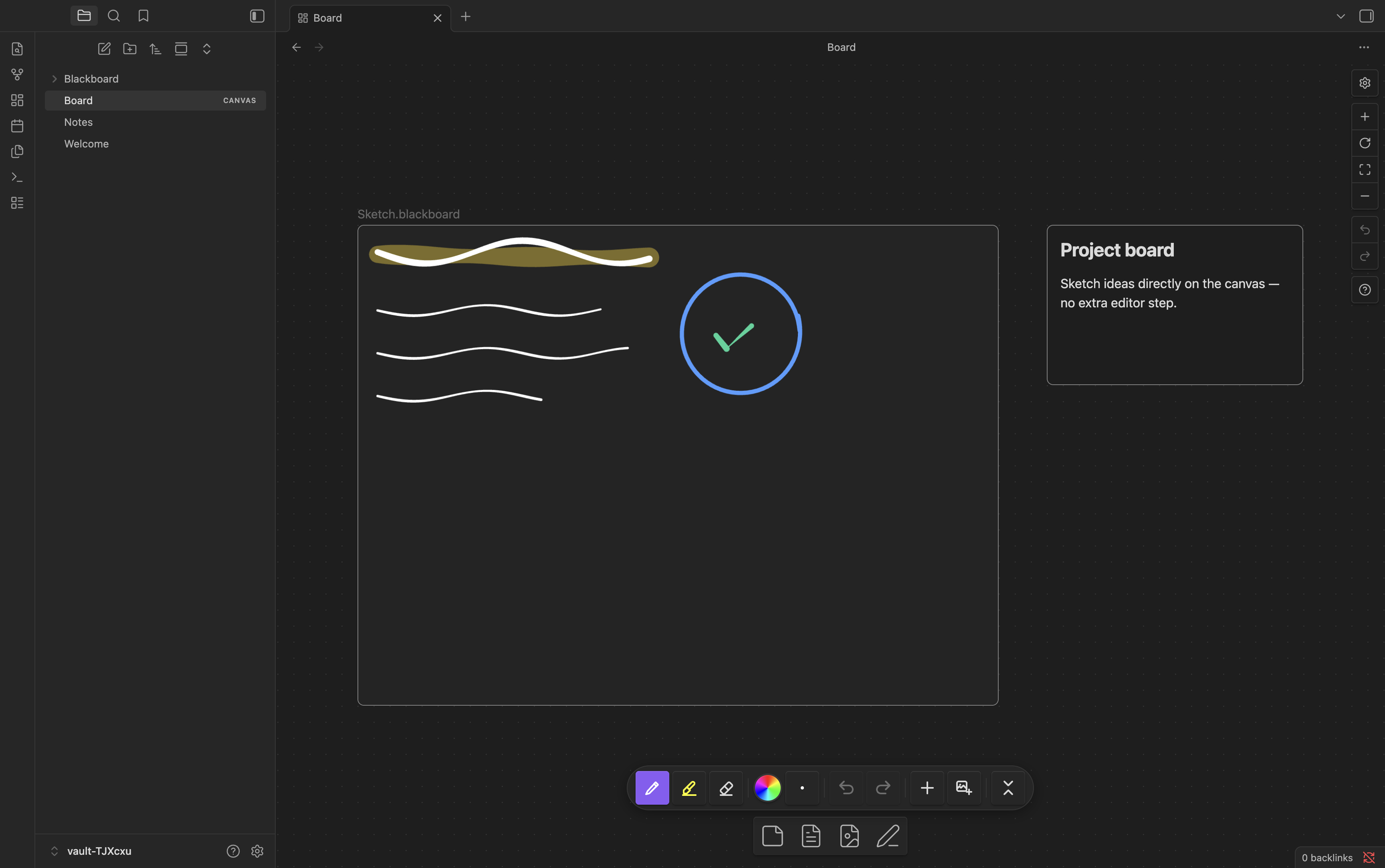Click the 0 backlinks status item
The width and height of the screenshot is (1385, 868).
tap(1327, 858)
